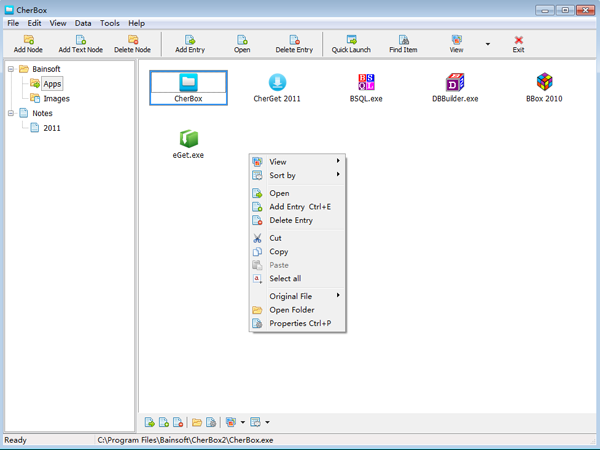
Task: Open the File menu
Action: (13, 23)
